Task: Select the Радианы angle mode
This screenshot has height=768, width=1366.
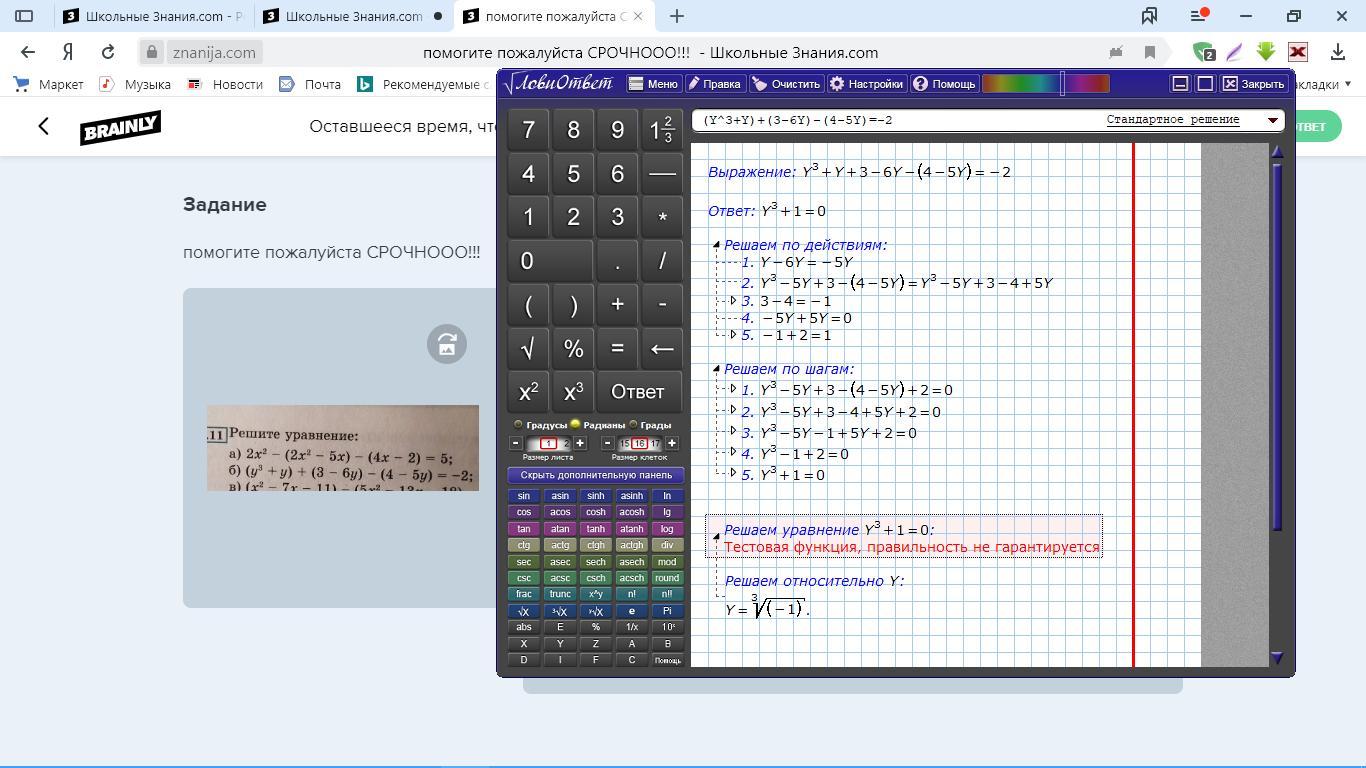Action: (x=576, y=425)
